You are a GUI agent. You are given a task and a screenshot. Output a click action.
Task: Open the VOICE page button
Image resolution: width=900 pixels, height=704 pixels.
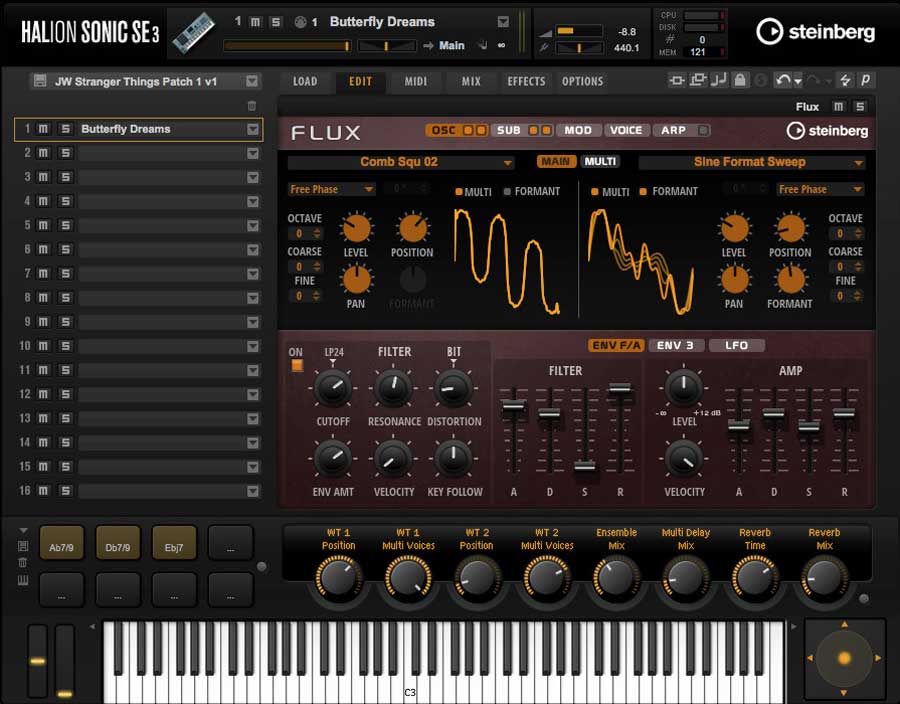(626, 130)
